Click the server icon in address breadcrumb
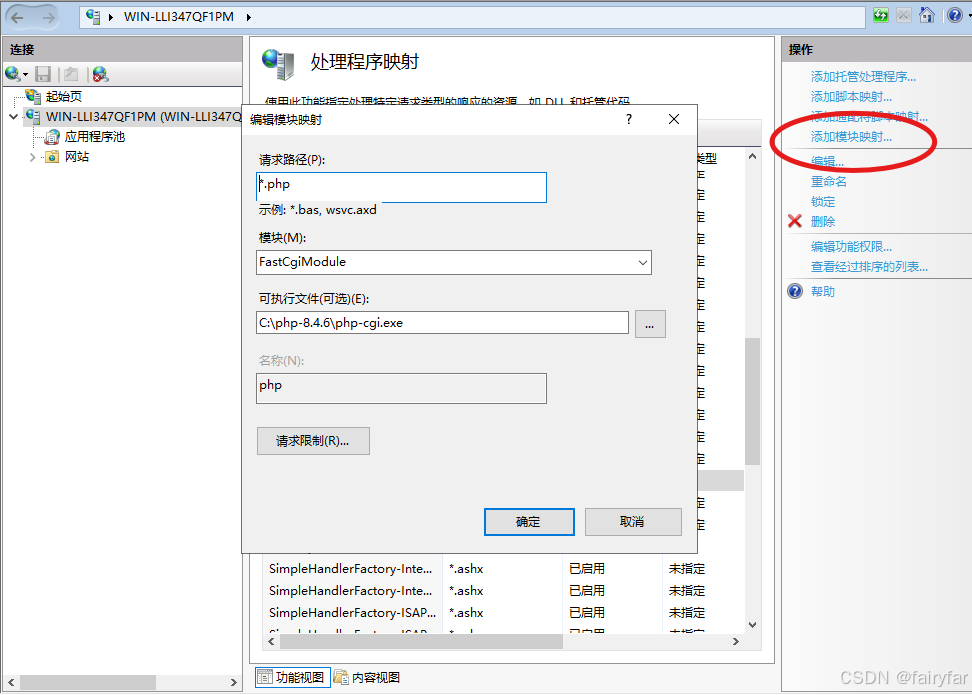 tap(93, 17)
